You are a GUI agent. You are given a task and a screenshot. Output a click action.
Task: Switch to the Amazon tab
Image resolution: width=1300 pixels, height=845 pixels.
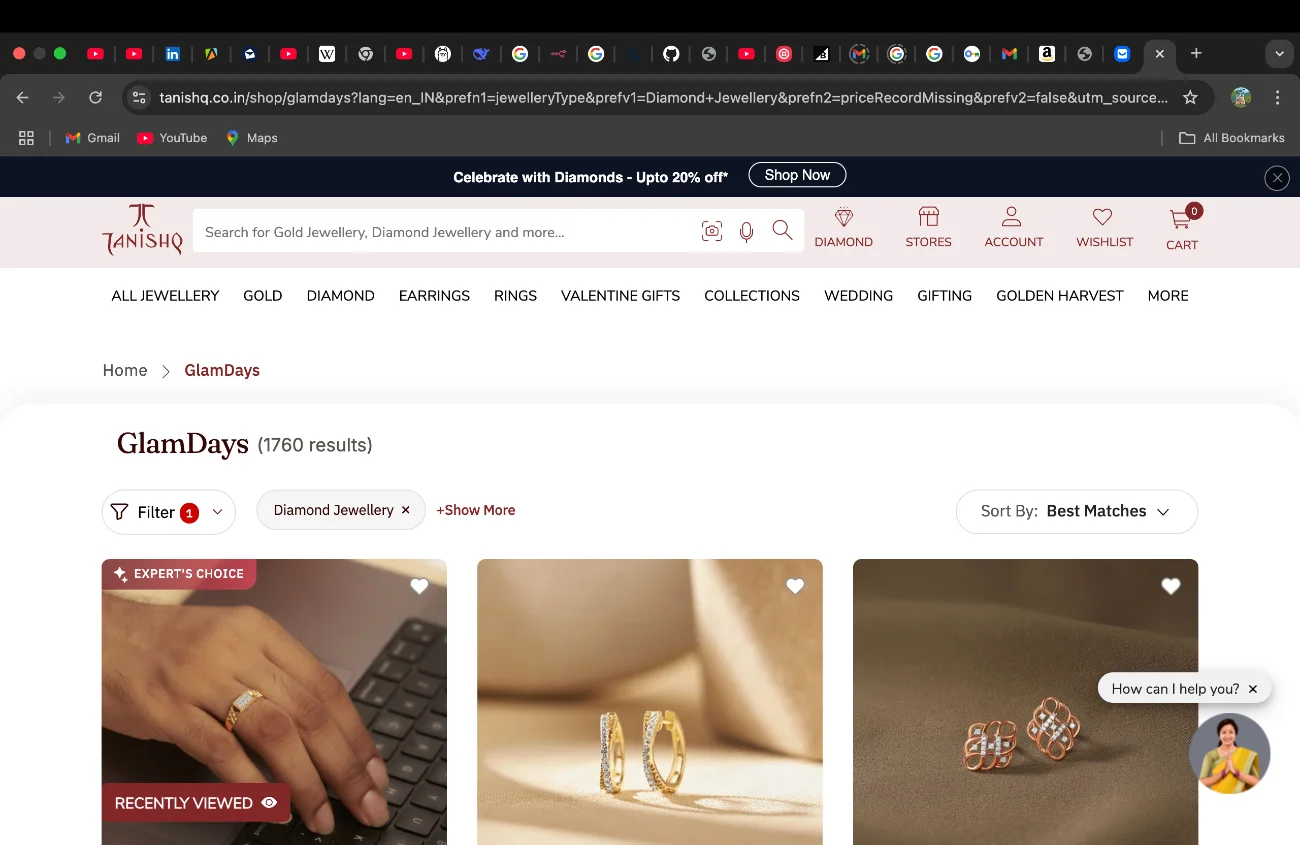pyautogui.click(x=1047, y=54)
